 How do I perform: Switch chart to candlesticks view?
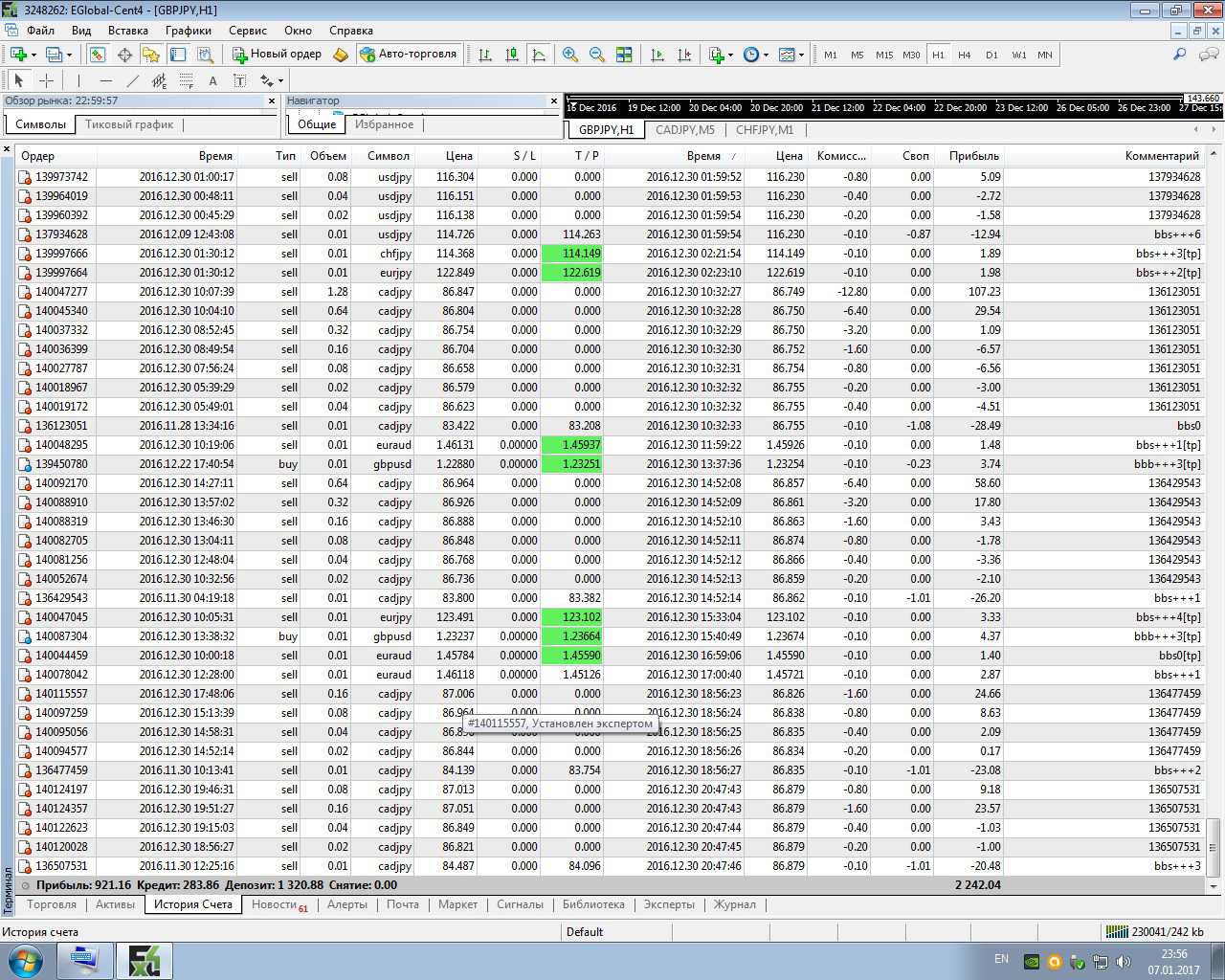point(512,55)
